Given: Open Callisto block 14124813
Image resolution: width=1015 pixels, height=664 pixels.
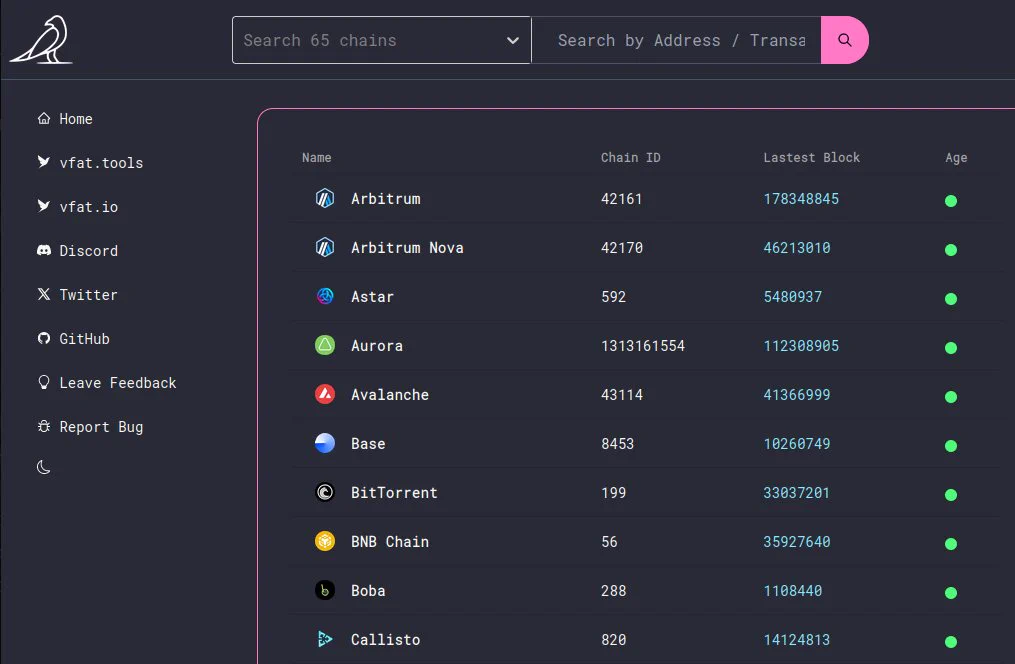Looking at the screenshot, I should click(796, 639).
